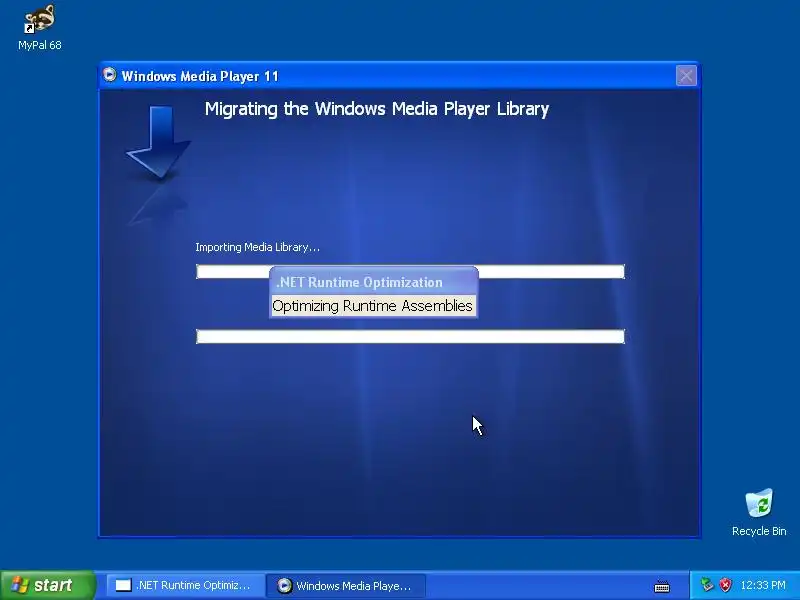Click the red security shield tray icon
The image size is (800, 600).
click(725, 585)
